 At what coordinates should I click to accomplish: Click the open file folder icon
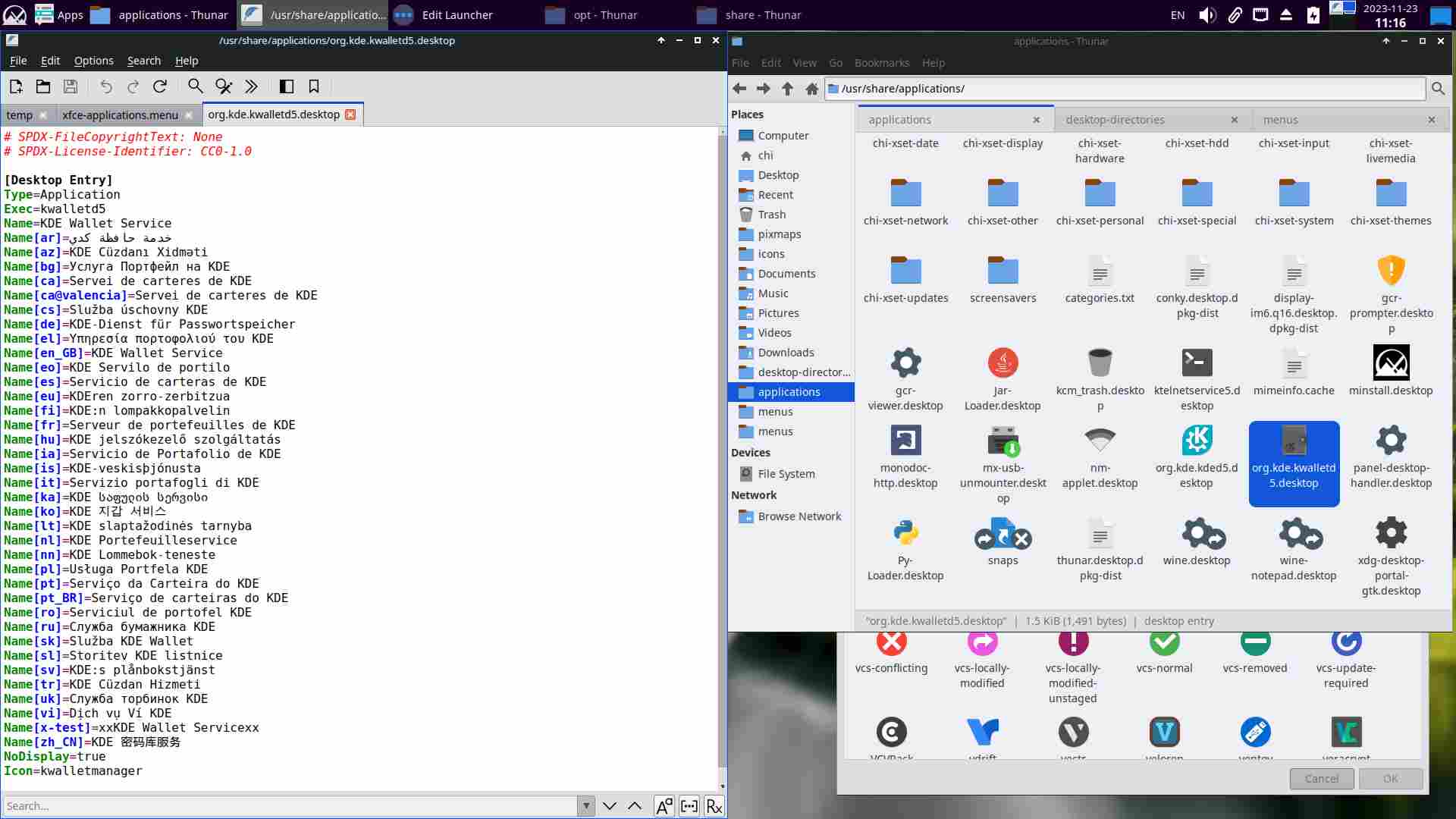(43, 86)
